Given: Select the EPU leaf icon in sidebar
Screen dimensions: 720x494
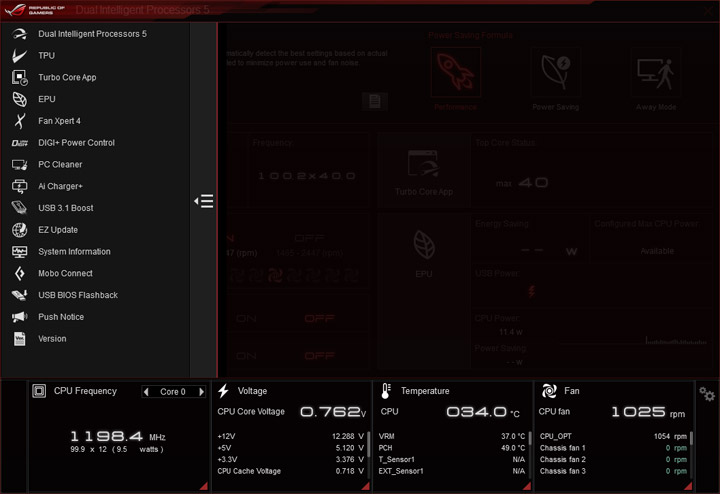Looking at the screenshot, I should [x=19, y=99].
